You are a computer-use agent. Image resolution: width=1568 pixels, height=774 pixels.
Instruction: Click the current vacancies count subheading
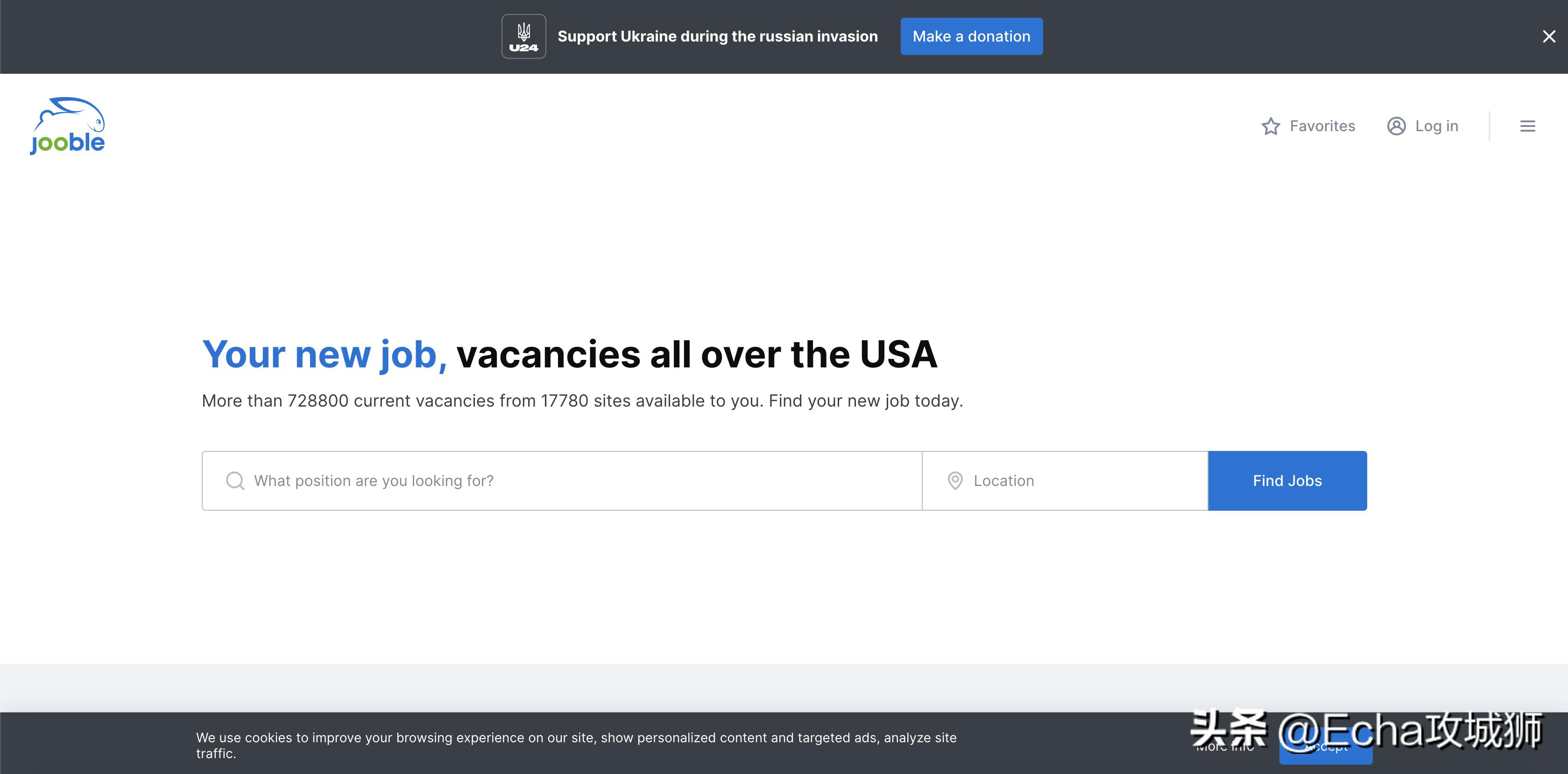(582, 401)
